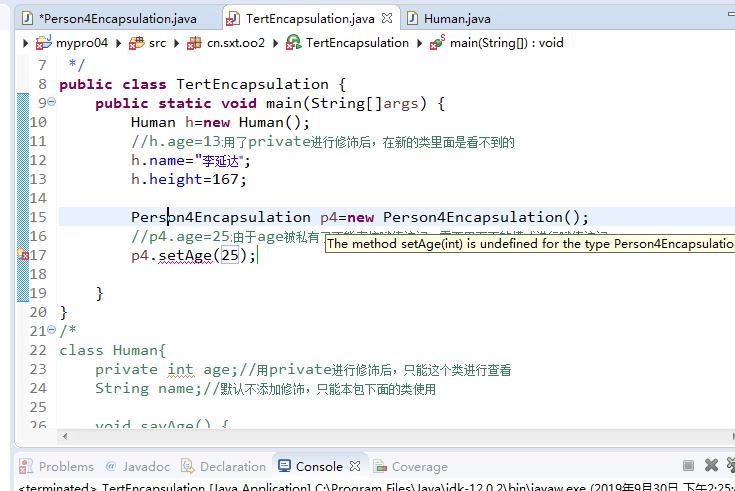The image size is (735, 491).
Task: Click the public class TertEncapsulation declaration
Action: (202, 84)
